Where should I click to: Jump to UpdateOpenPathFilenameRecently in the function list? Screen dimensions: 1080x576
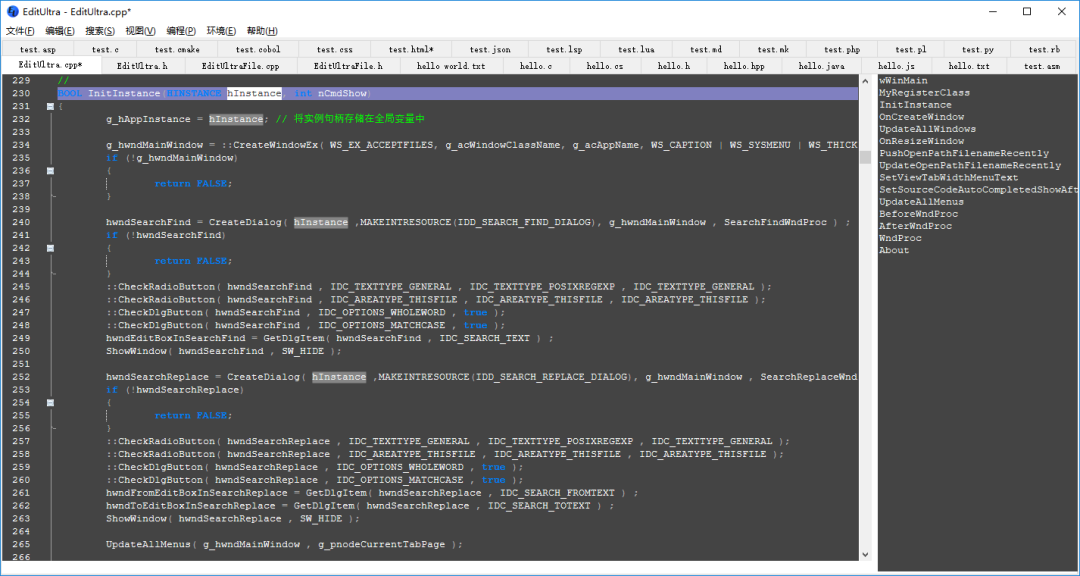[x=970, y=165]
